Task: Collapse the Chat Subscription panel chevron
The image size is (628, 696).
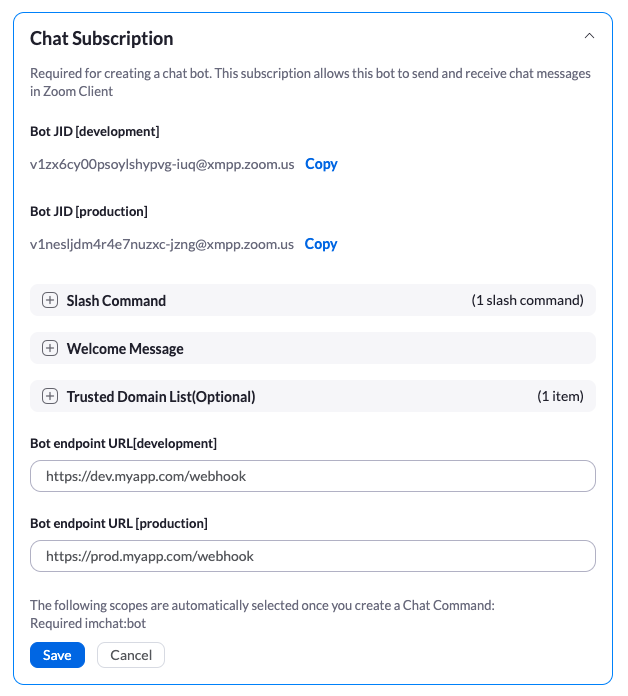Action: click(x=589, y=36)
